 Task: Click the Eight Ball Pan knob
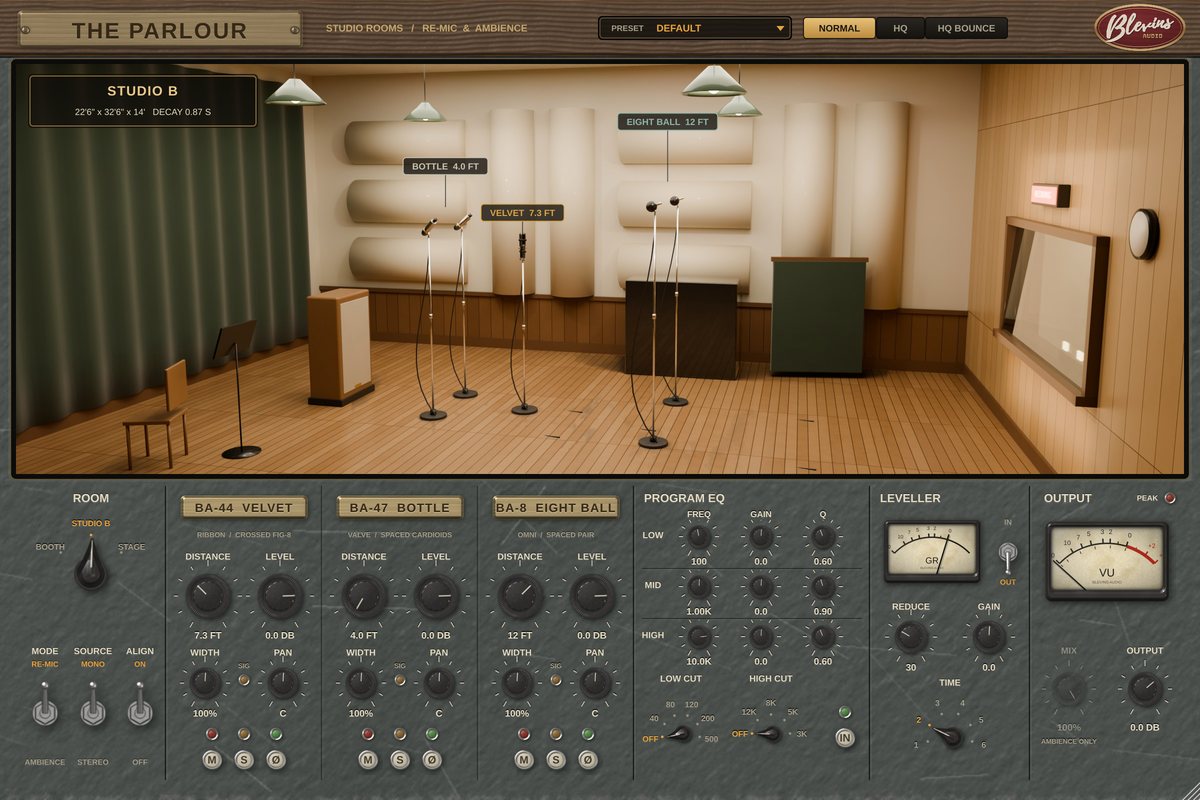[x=595, y=683]
